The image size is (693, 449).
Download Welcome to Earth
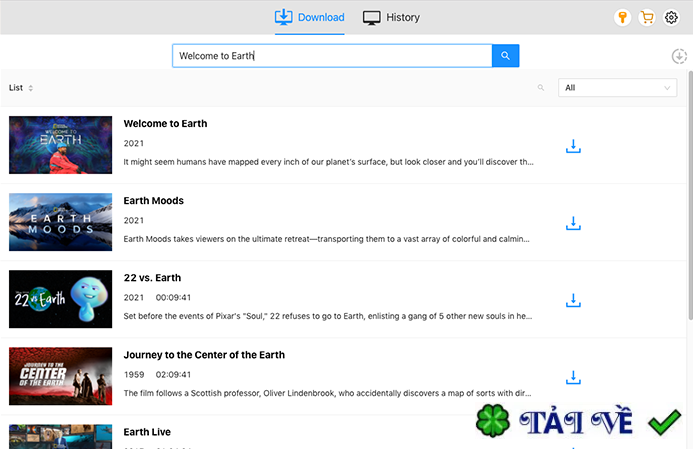573,146
